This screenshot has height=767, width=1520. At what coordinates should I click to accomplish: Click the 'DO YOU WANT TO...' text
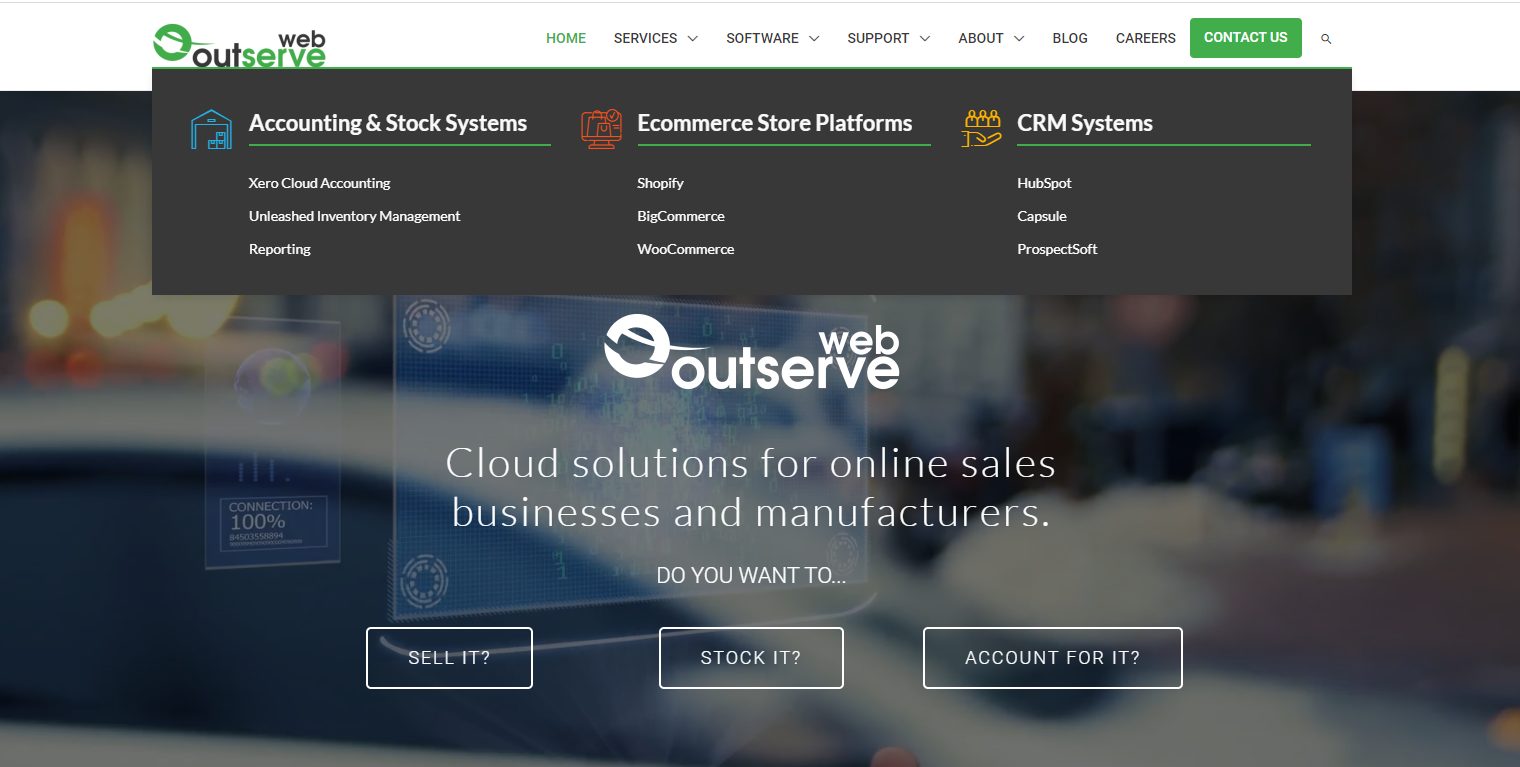[751, 575]
